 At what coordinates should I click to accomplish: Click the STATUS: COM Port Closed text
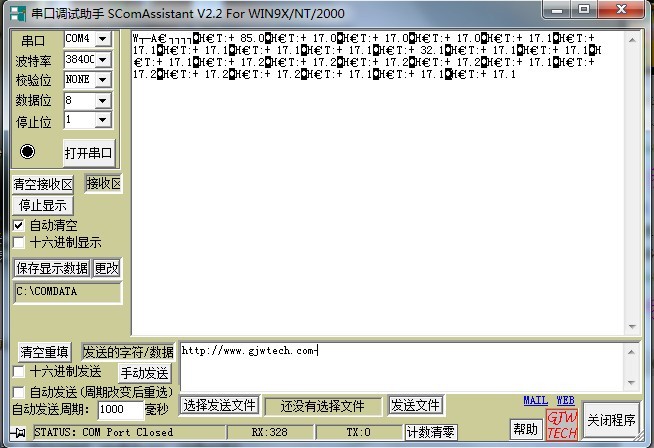tap(103, 432)
